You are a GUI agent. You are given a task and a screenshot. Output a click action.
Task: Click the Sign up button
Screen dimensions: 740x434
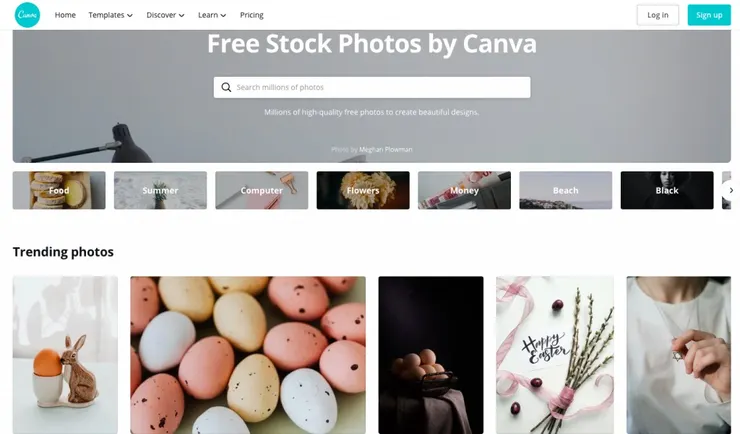709,15
